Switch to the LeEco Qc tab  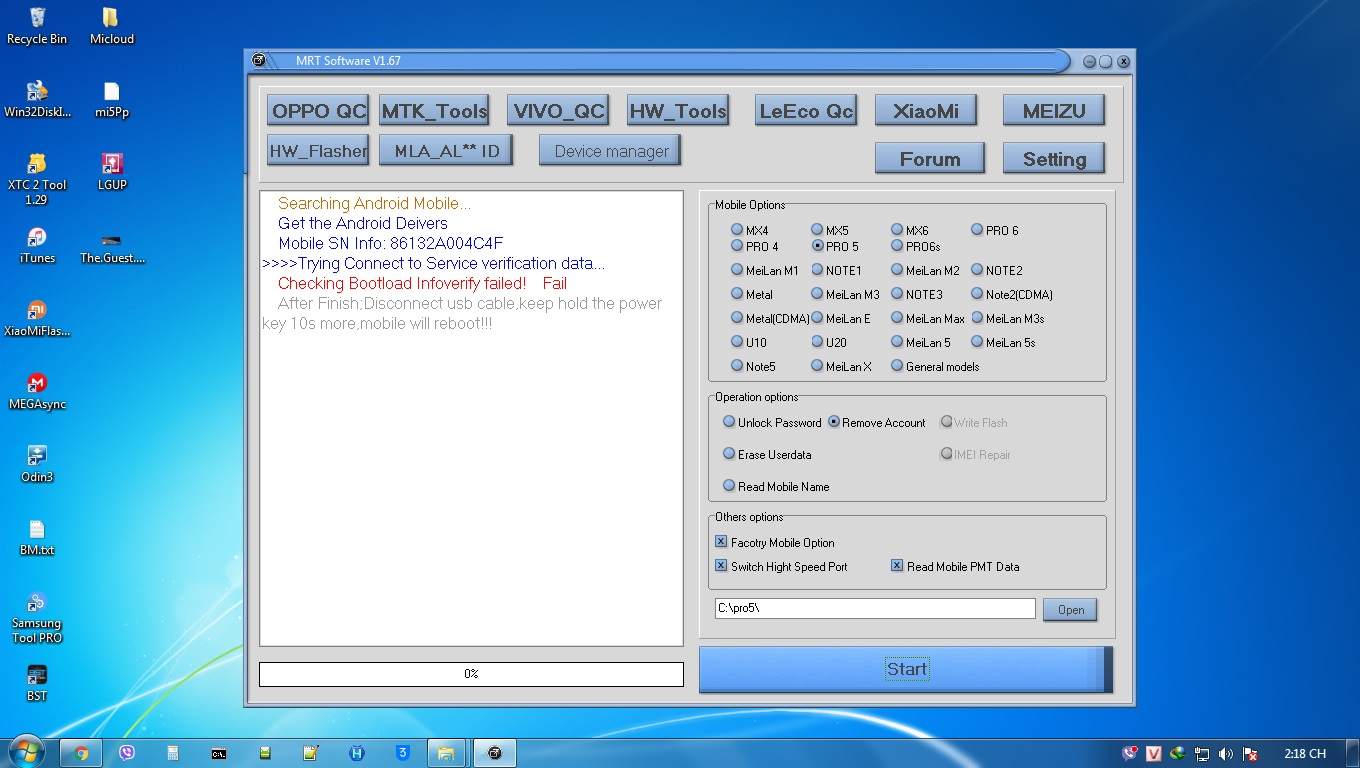point(806,110)
